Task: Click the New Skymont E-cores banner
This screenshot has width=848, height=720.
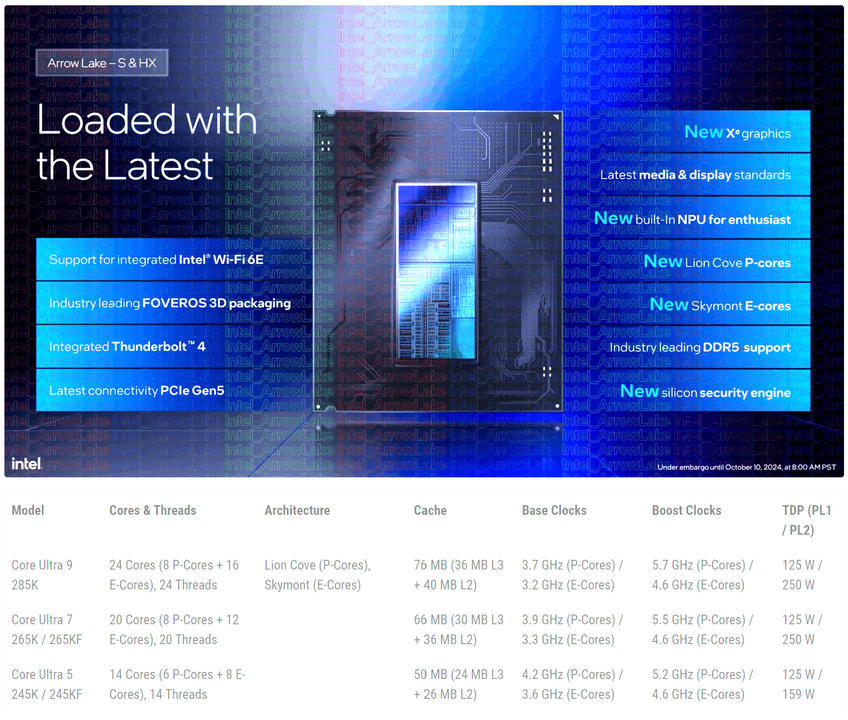Action: [719, 305]
